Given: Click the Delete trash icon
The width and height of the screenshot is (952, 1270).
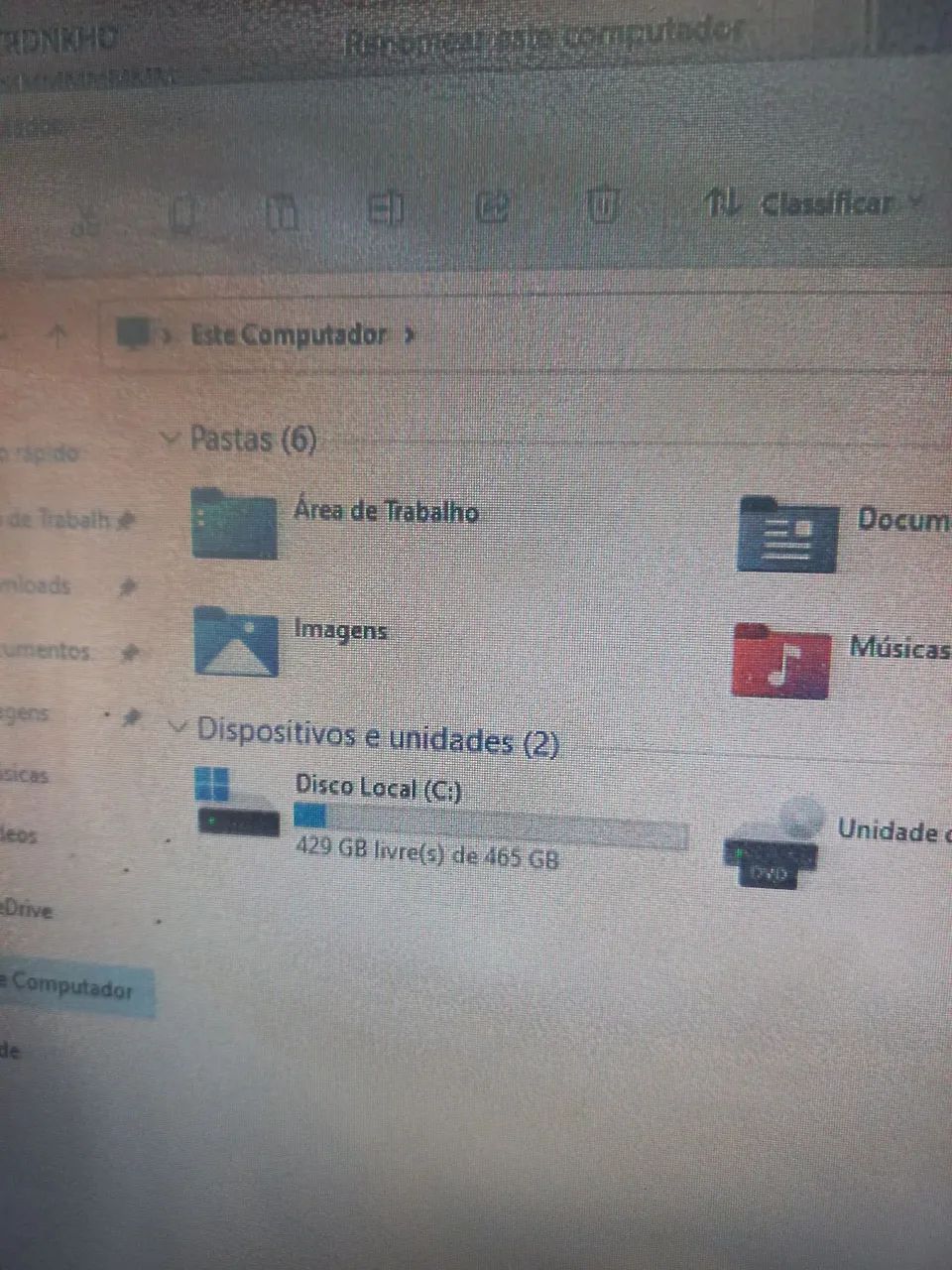Looking at the screenshot, I should [x=602, y=204].
